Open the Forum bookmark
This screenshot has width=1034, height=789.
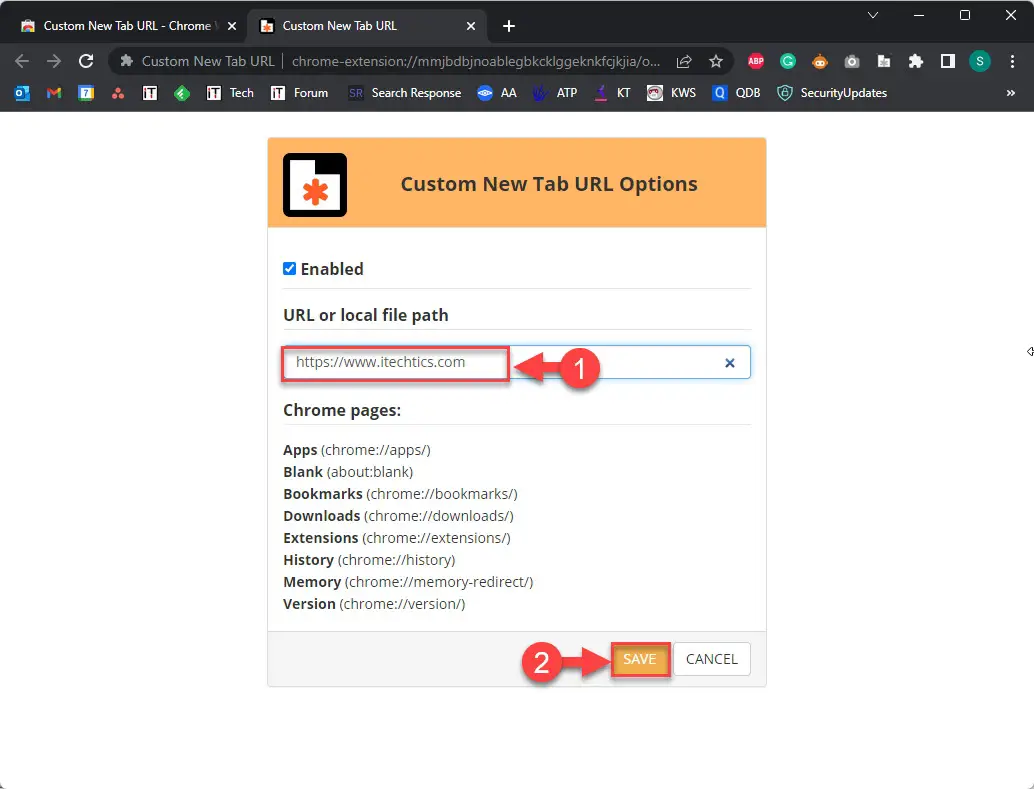click(299, 93)
